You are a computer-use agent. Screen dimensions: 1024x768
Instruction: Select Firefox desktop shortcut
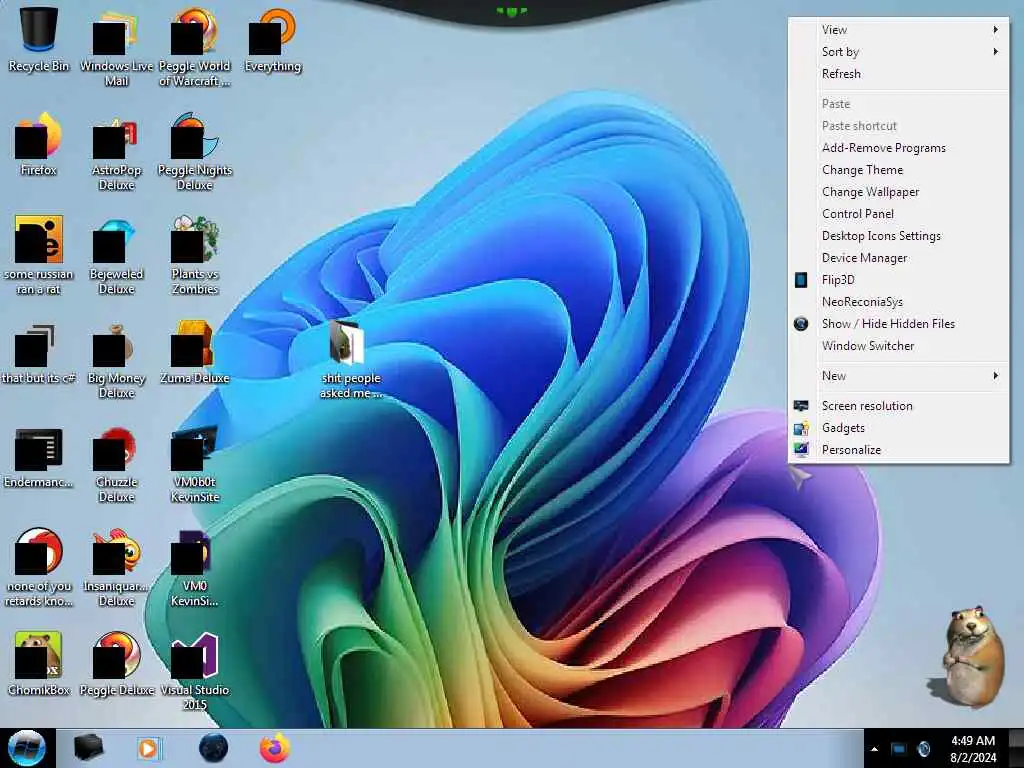pos(39,144)
